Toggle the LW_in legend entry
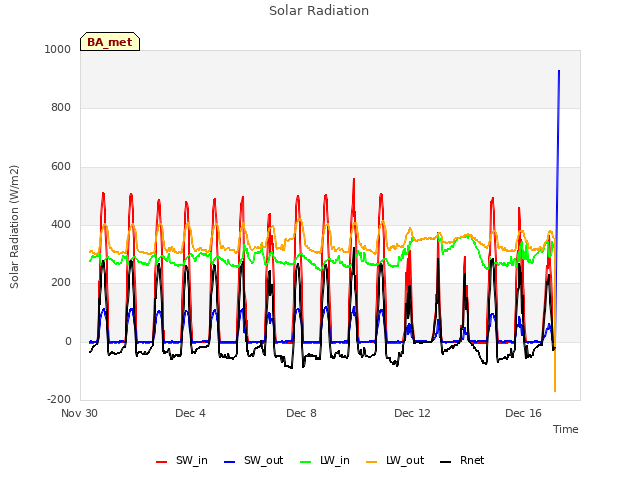 coord(325,460)
